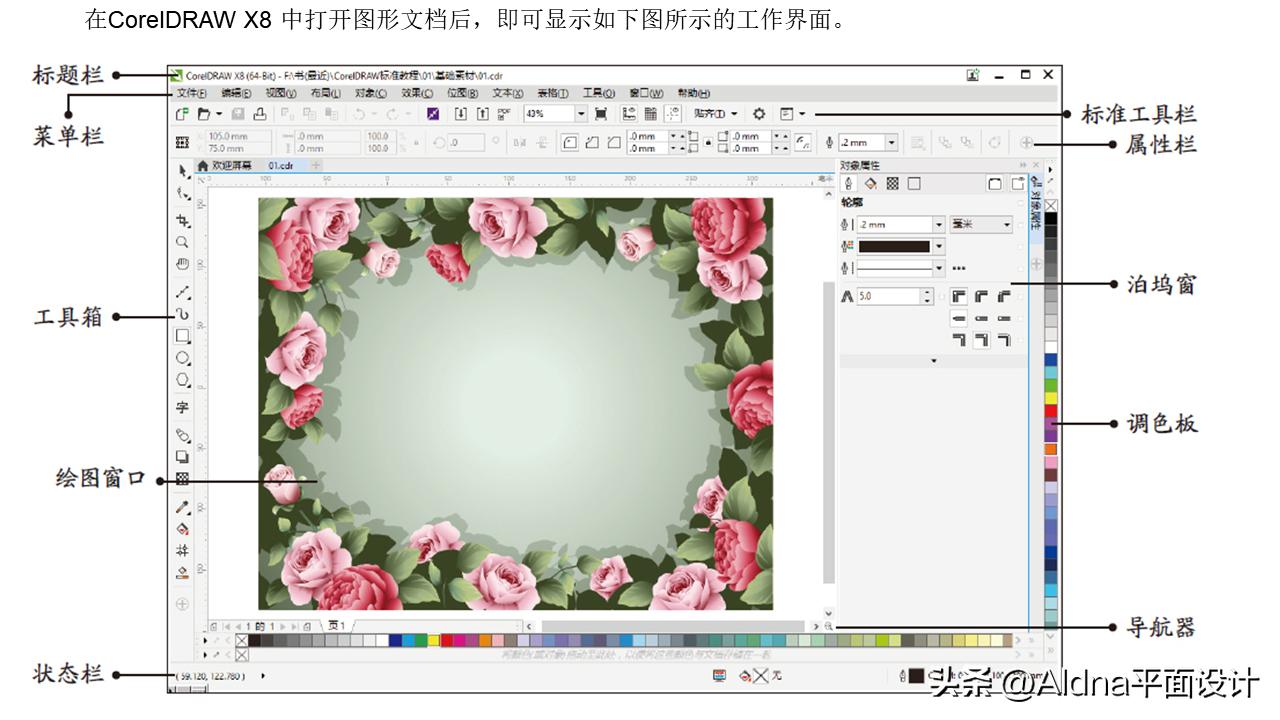
Task: Toggle the flat line cap style
Action: pyautogui.click(x=958, y=318)
